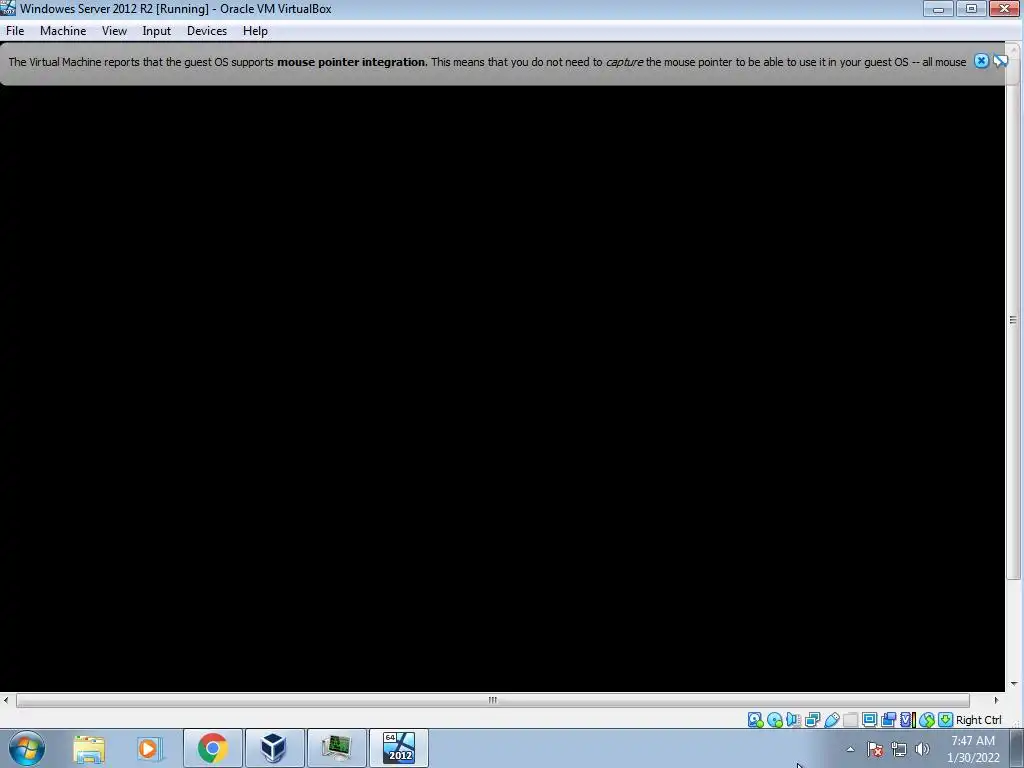Open the Devices menu
Image resolution: width=1024 pixels, height=768 pixels.
pyautogui.click(x=207, y=31)
